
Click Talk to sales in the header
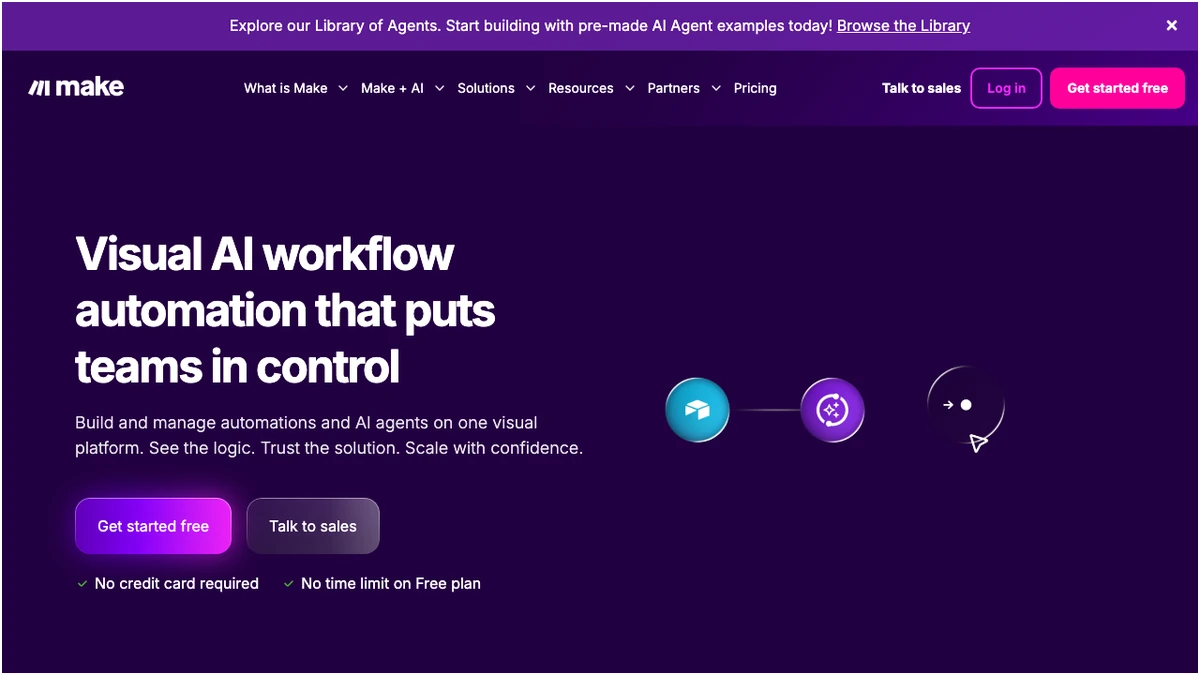tap(921, 88)
